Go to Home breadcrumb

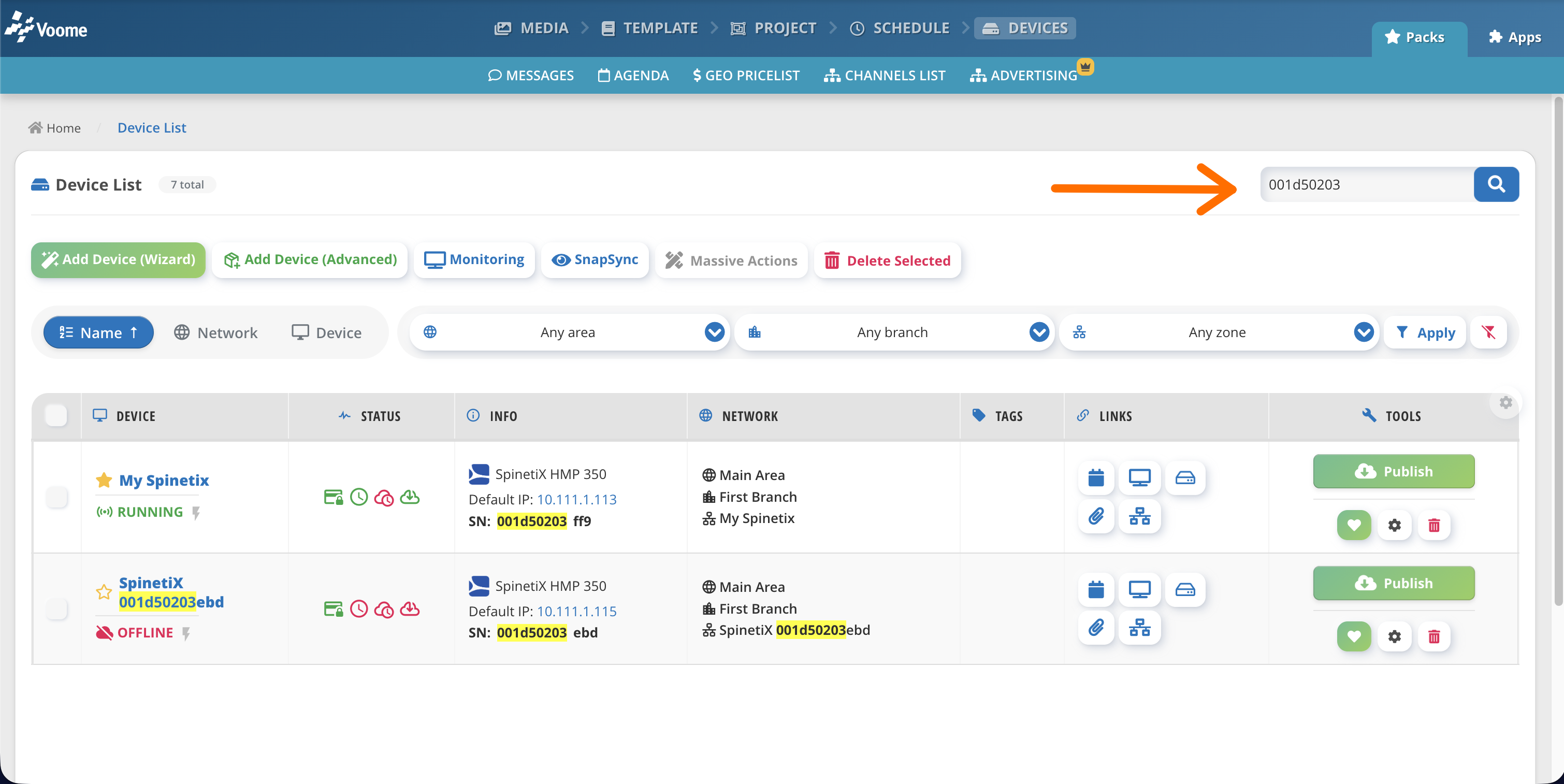(55, 128)
